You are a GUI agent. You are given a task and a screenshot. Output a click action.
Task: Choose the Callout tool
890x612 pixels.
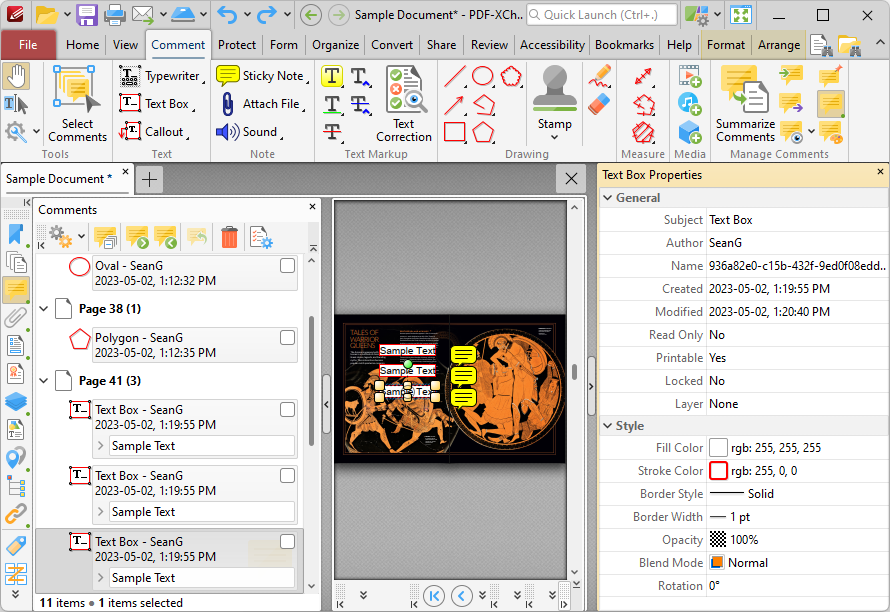click(154, 132)
